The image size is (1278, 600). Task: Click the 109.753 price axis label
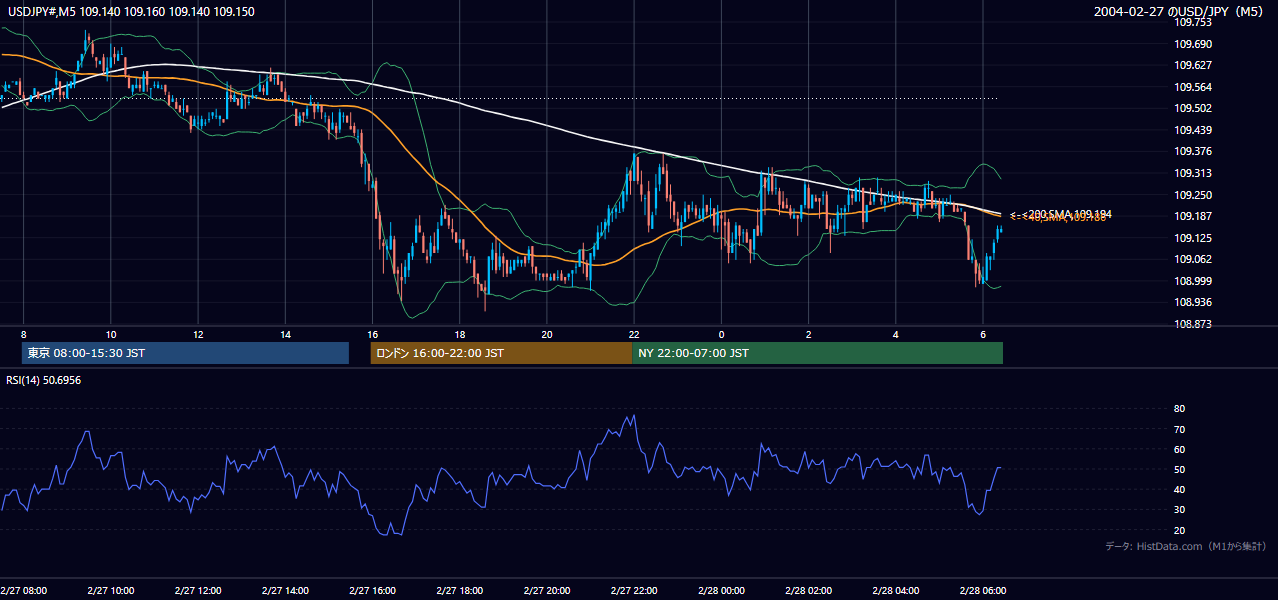(x=1193, y=22)
